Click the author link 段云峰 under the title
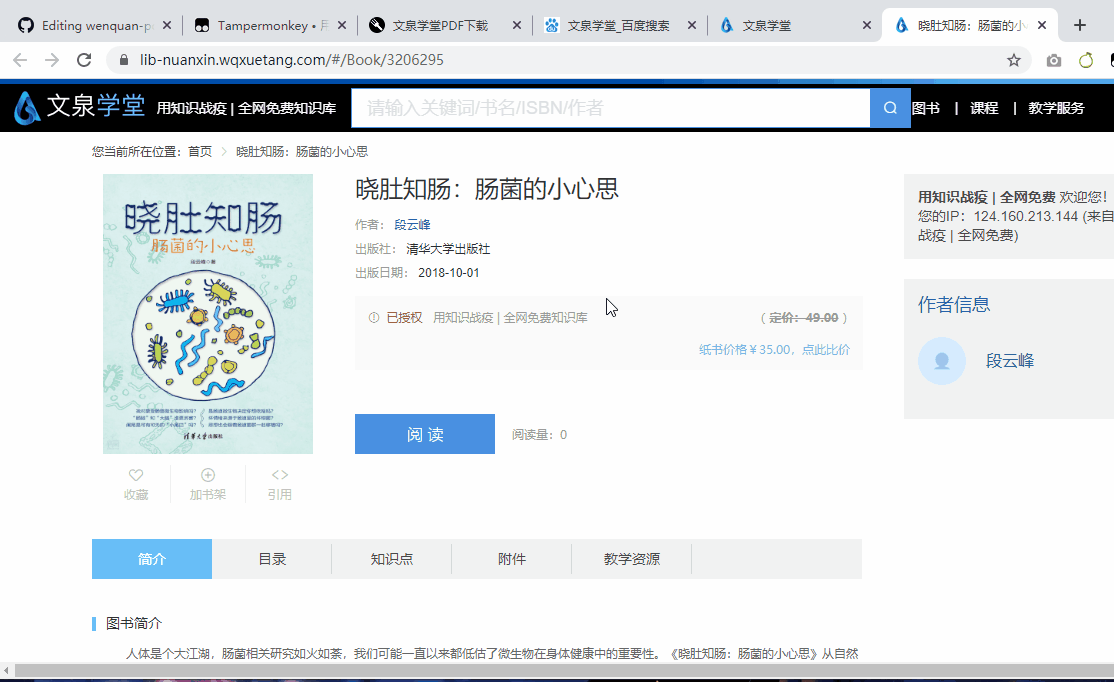 coord(412,224)
